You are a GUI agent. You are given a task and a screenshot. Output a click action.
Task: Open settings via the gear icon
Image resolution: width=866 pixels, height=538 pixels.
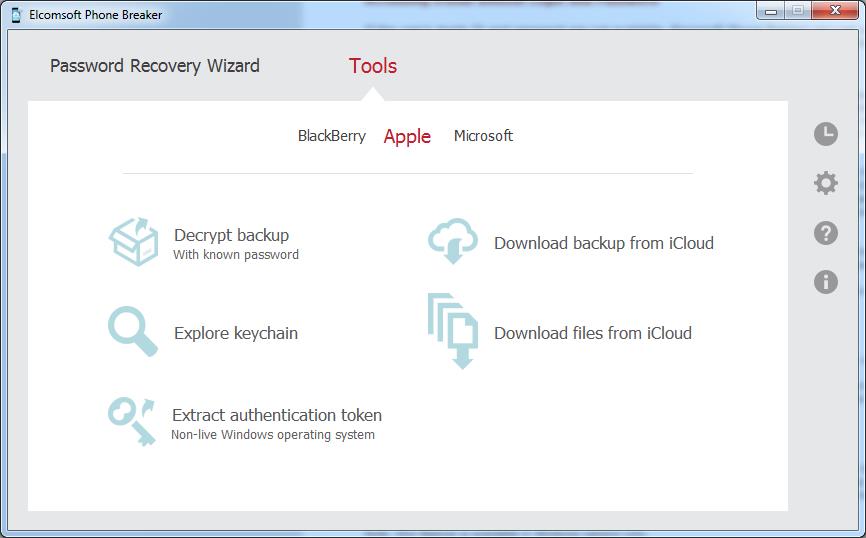tap(826, 183)
